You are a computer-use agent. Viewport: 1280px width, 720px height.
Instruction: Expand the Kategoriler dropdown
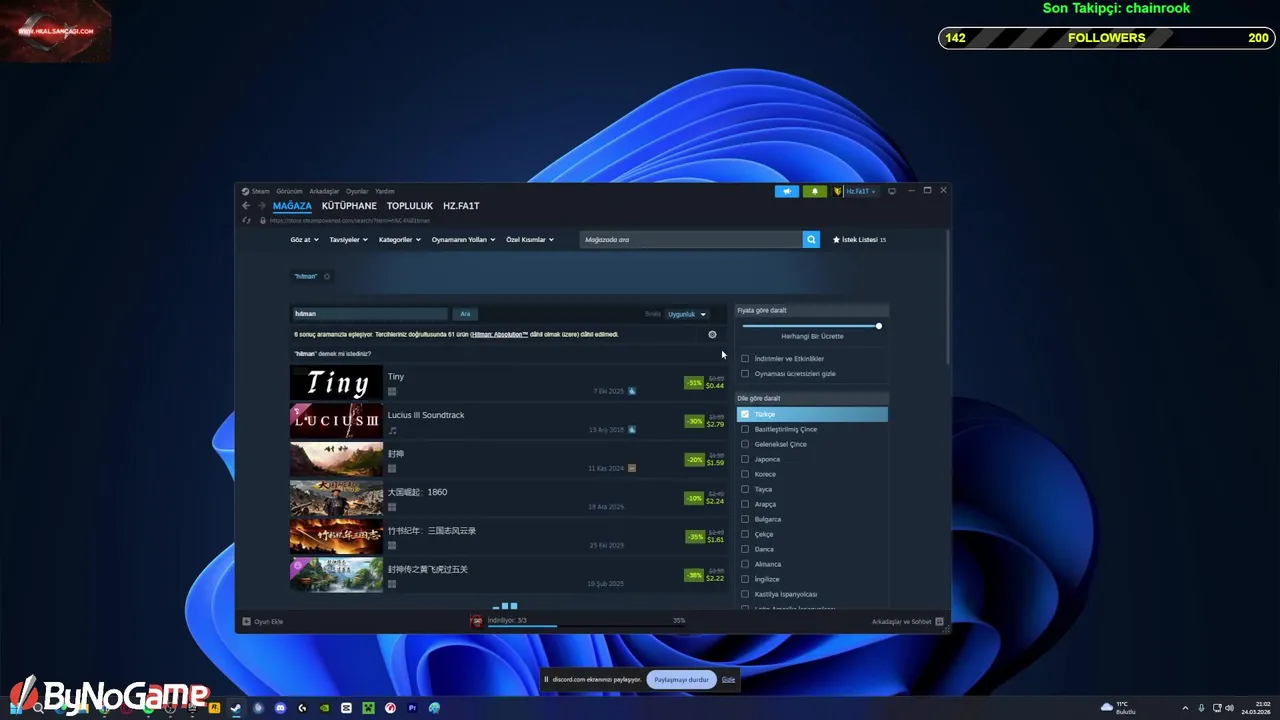(x=399, y=240)
